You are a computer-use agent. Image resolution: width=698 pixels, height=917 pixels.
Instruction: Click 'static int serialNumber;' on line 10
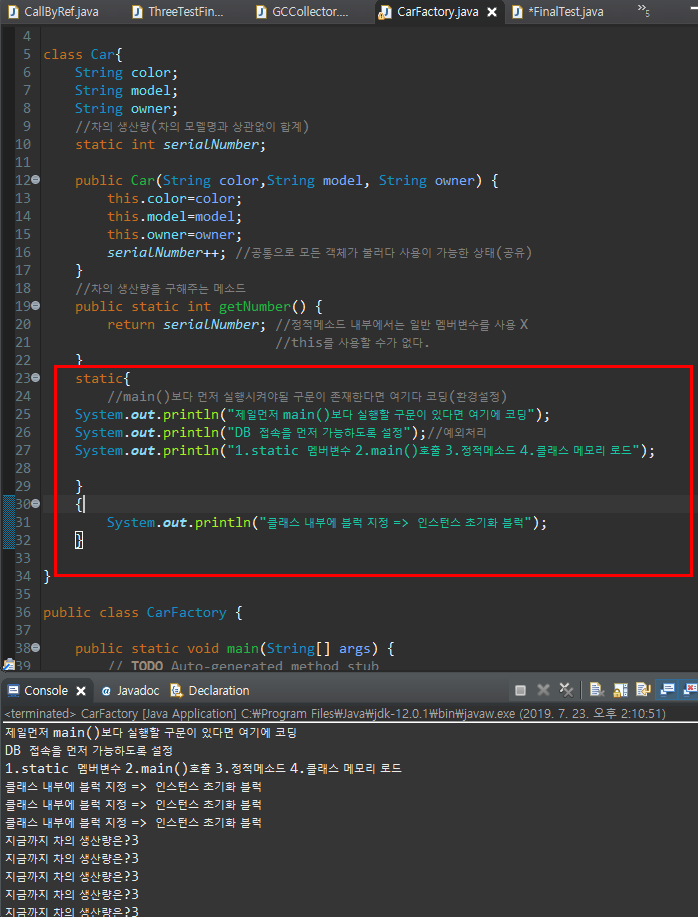[x=171, y=144]
